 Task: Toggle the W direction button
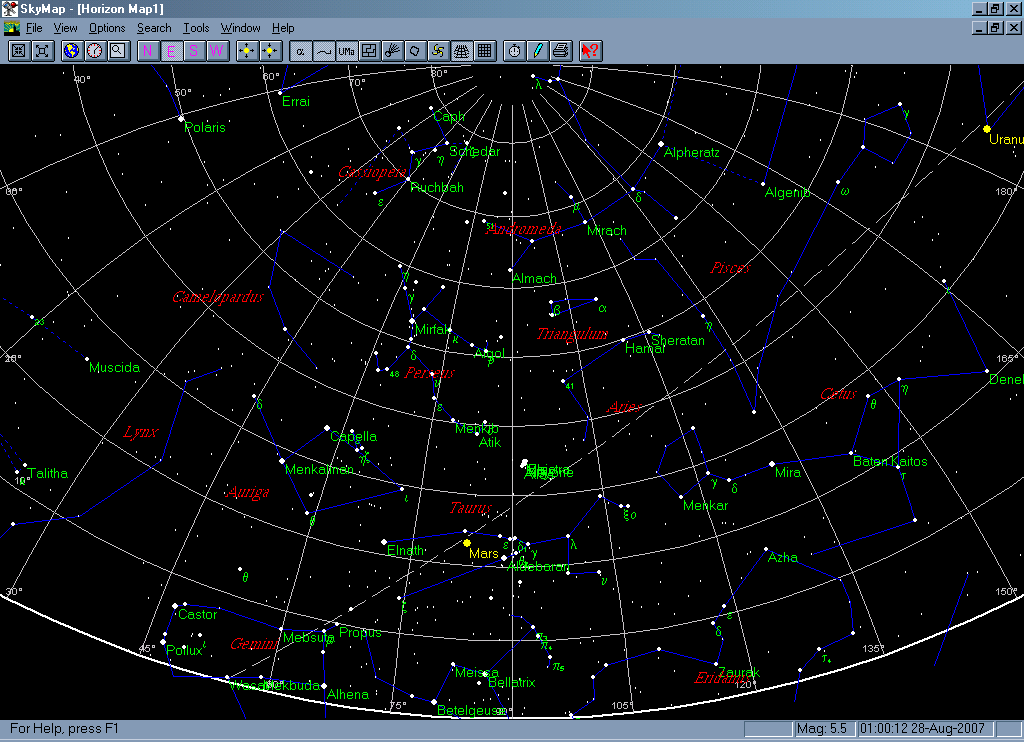tap(217, 51)
